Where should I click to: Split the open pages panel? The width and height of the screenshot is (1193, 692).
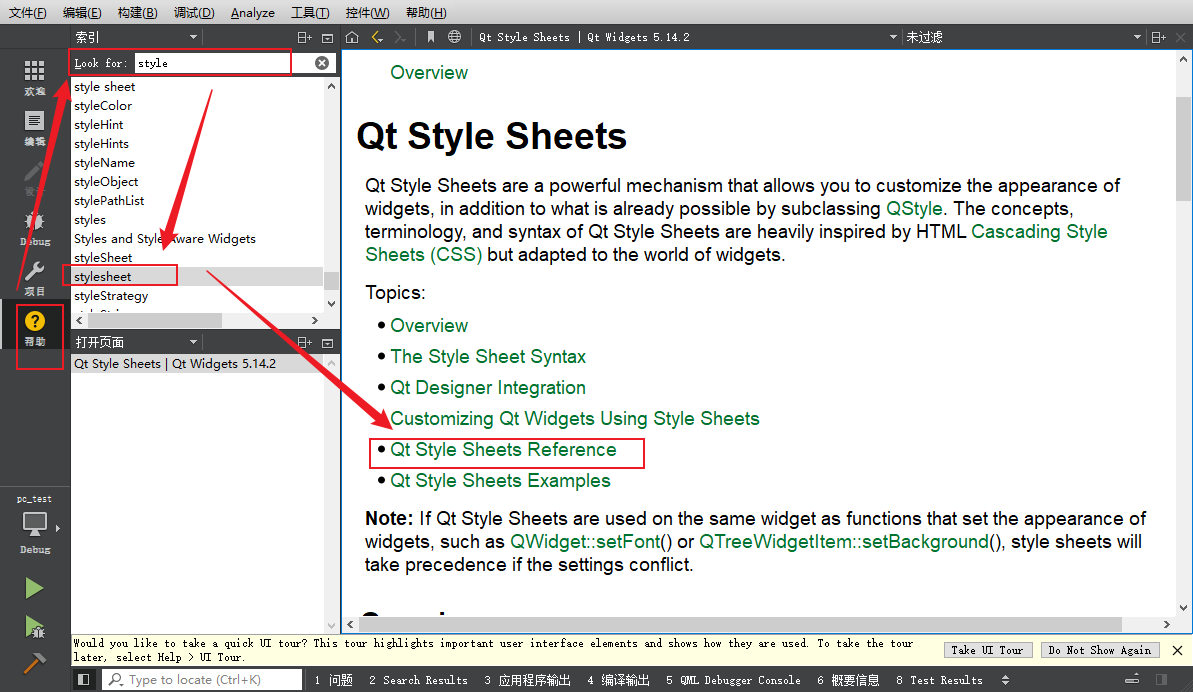304,343
